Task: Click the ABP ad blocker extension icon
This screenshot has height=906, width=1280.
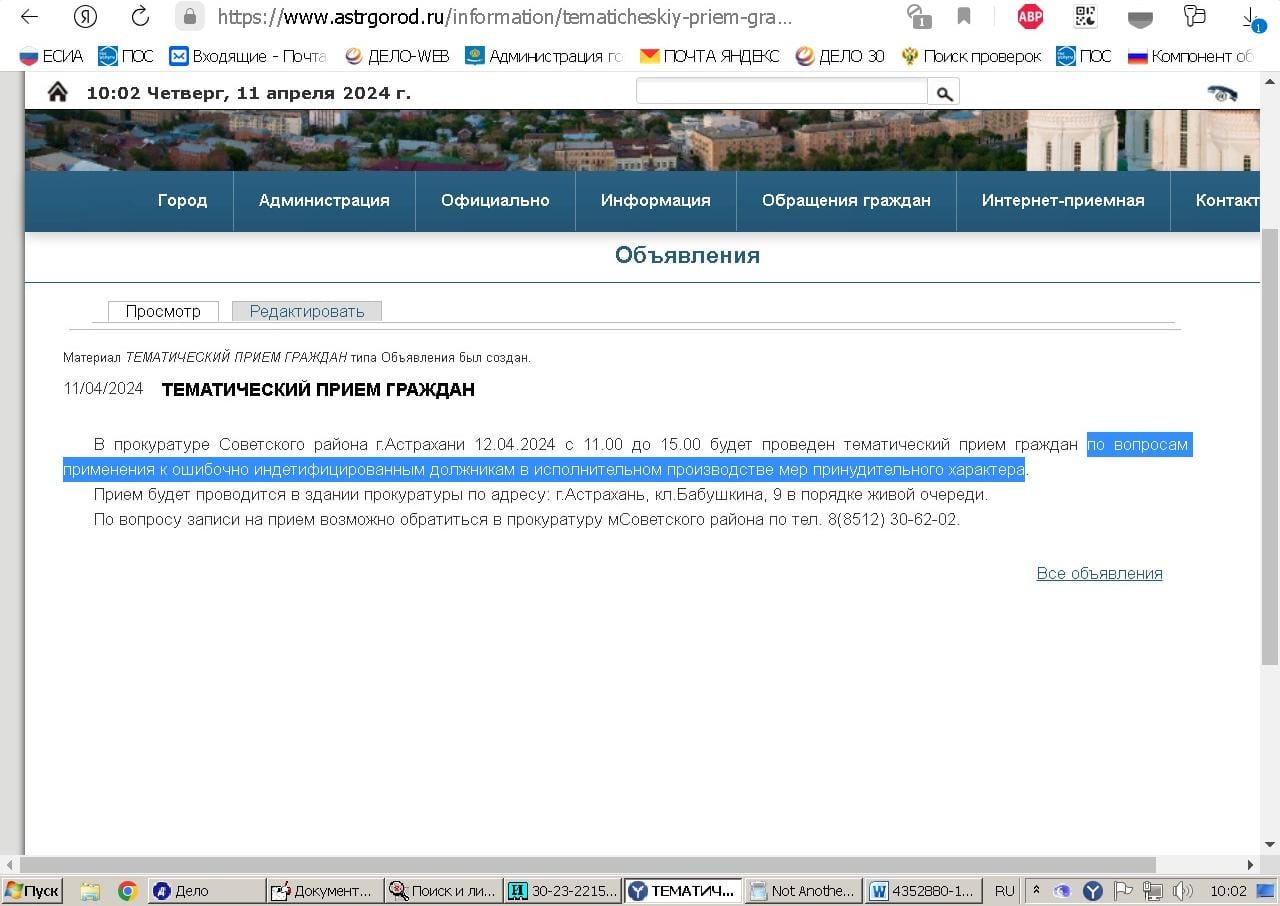Action: [x=1030, y=16]
